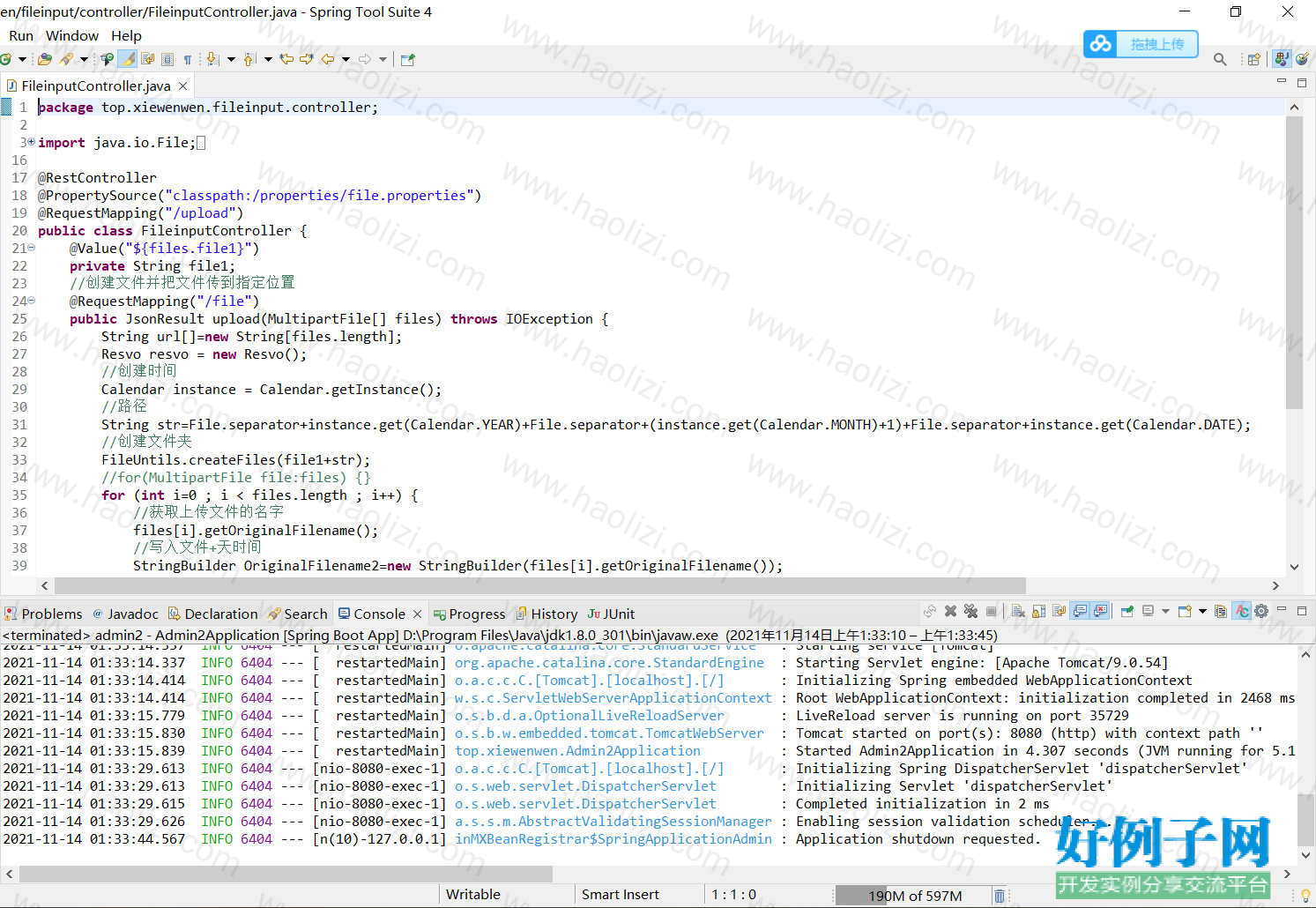Click the editor horizontal scrollbar thumb

[x=540, y=585]
